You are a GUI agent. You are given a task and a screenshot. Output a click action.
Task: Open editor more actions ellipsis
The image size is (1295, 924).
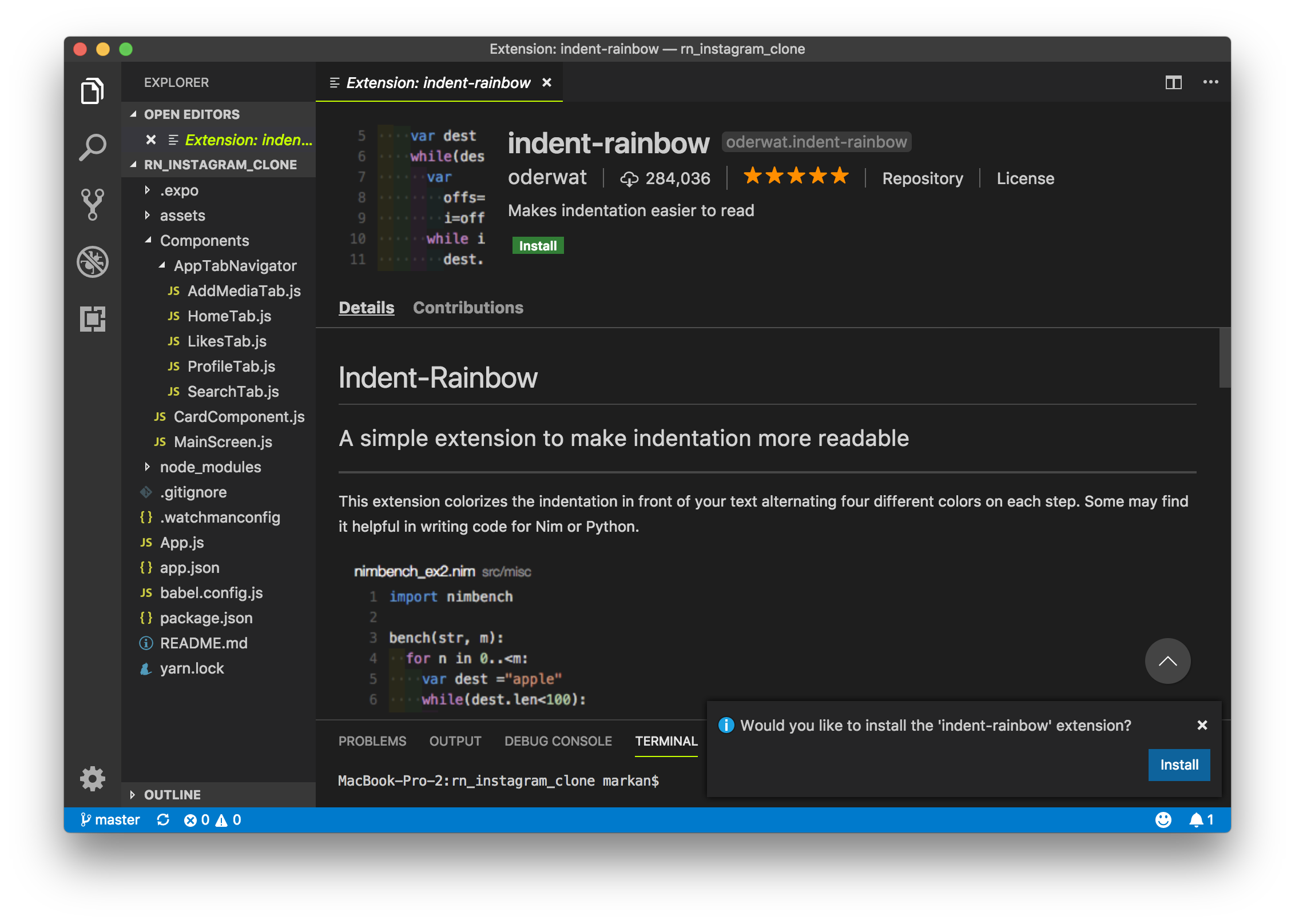[1210, 82]
